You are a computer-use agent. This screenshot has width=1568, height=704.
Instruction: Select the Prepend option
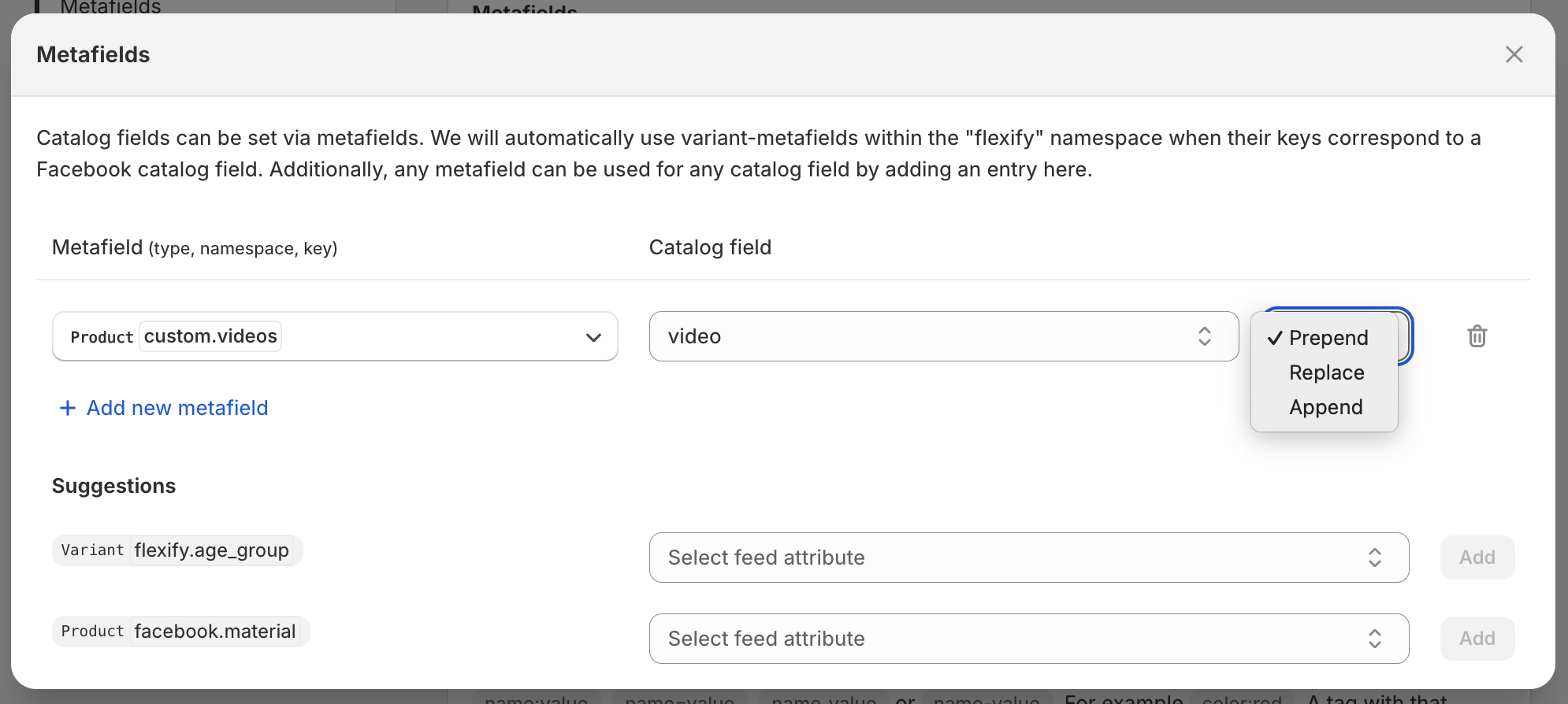point(1328,338)
